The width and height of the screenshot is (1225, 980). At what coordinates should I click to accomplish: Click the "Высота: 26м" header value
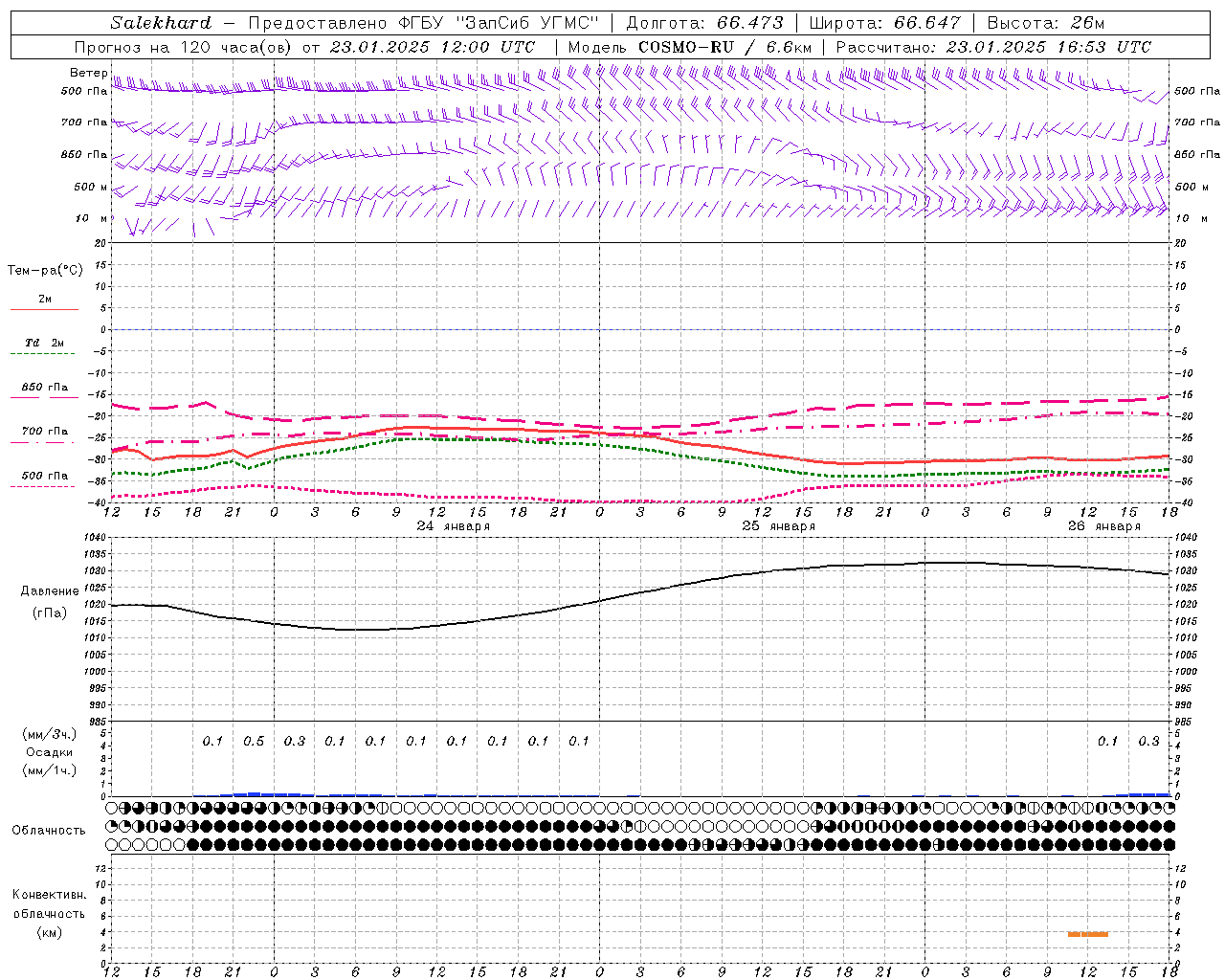[x=1048, y=23]
